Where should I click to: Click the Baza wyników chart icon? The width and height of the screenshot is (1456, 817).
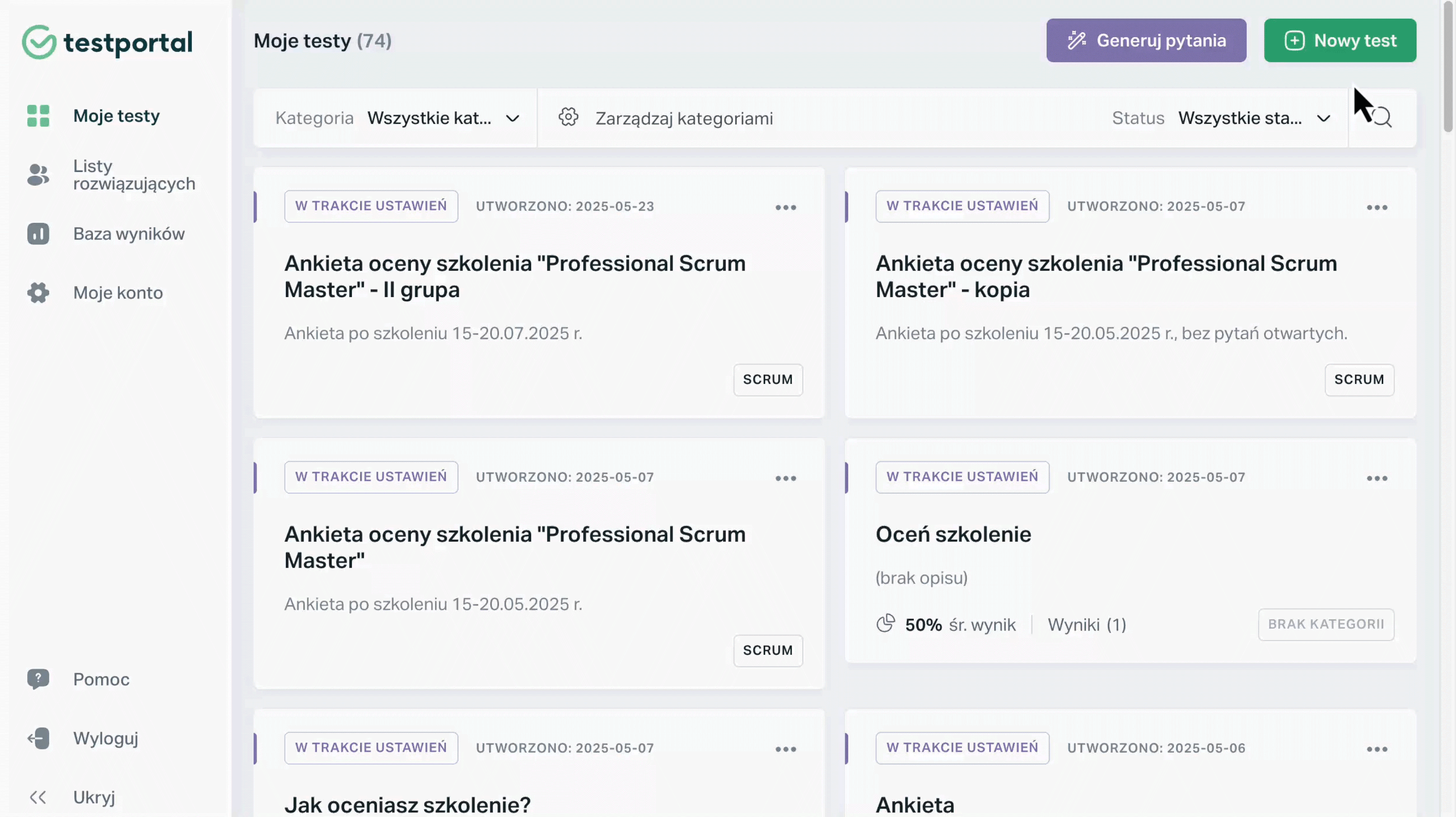pyautogui.click(x=38, y=234)
